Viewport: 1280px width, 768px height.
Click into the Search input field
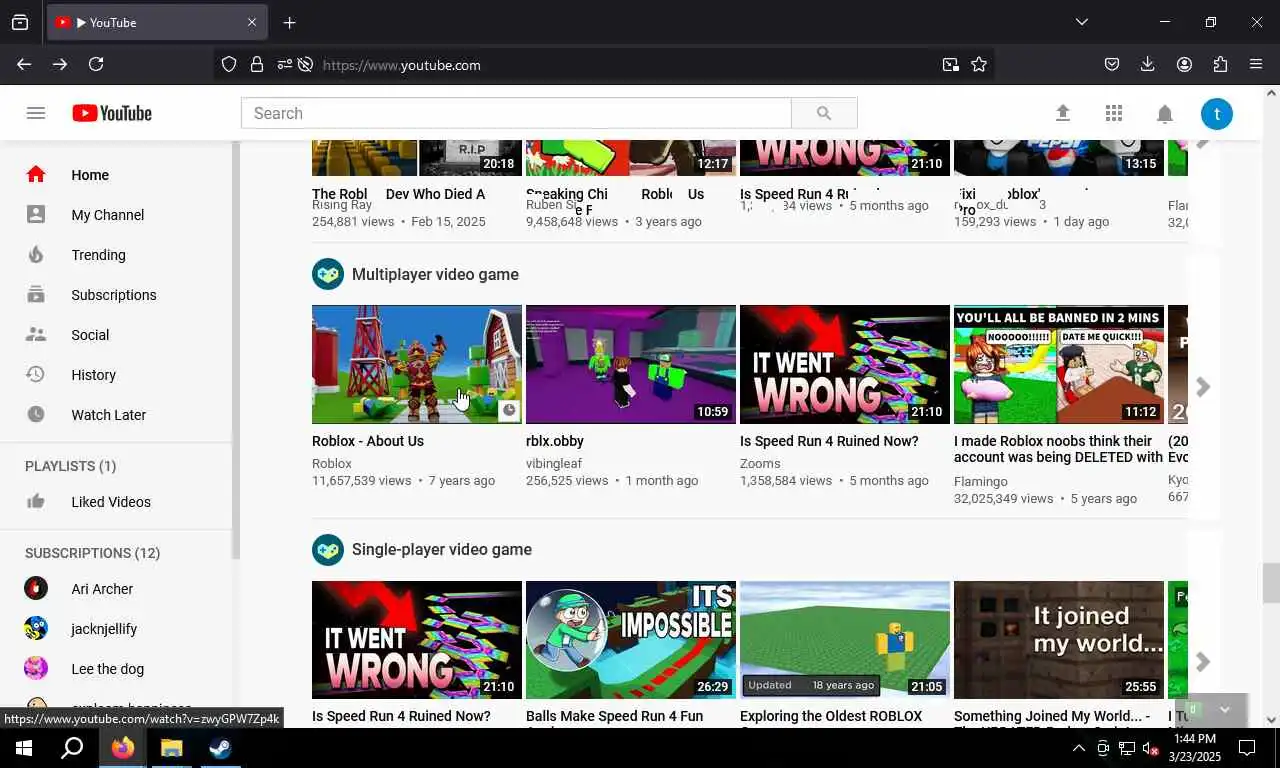[x=516, y=113]
